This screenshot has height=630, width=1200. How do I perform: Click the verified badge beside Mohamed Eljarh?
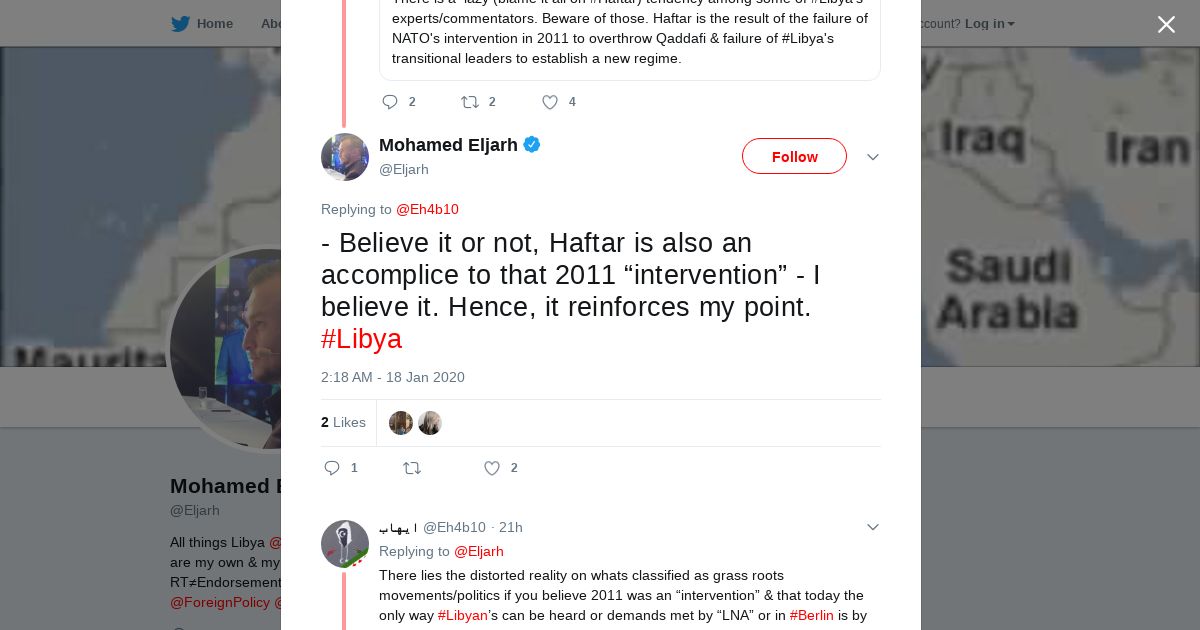(x=532, y=145)
